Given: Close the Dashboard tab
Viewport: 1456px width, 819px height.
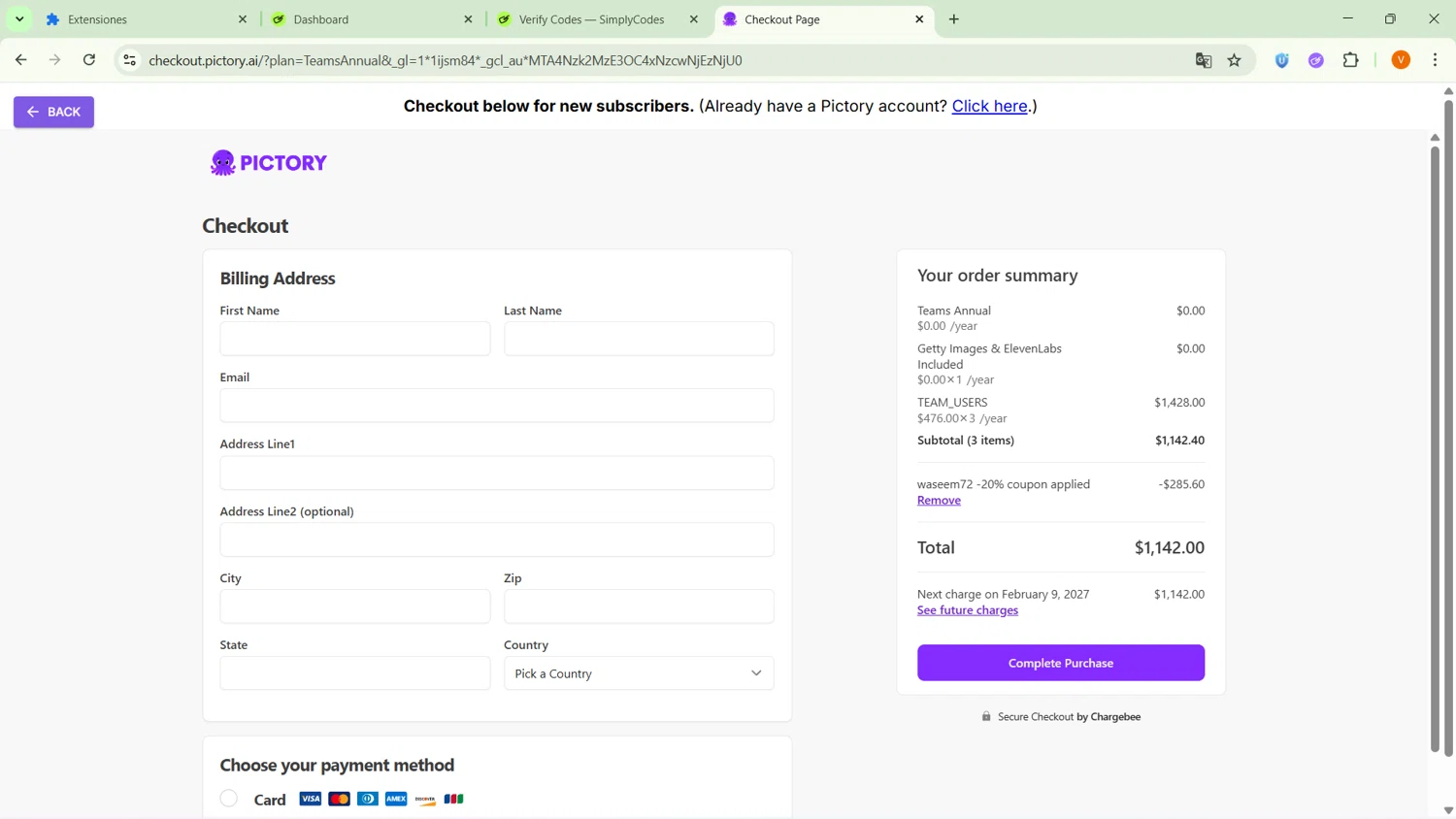Looking at the screenshot, I should (x=468, y=19).
